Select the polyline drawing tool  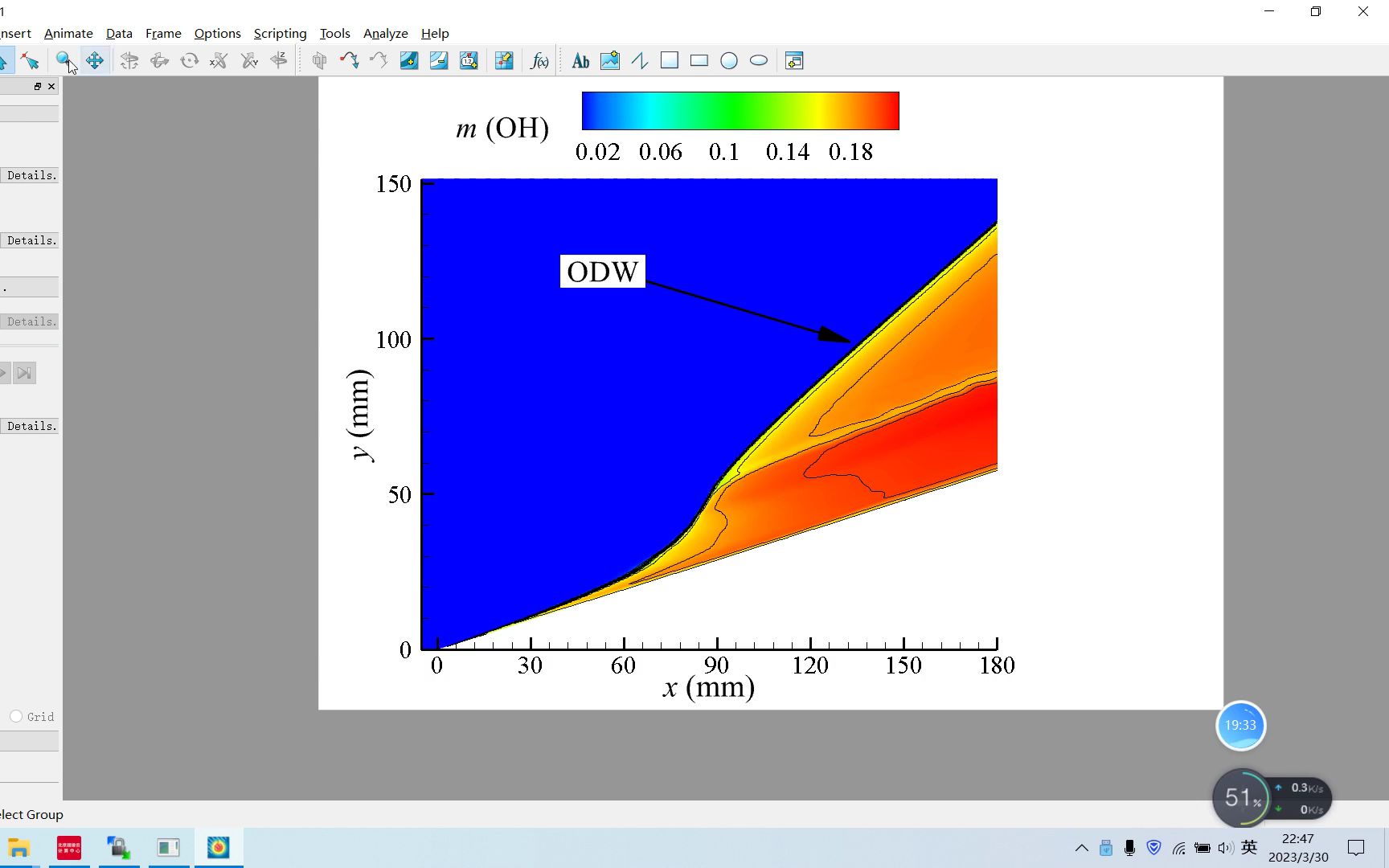click(x=640, y=60)
